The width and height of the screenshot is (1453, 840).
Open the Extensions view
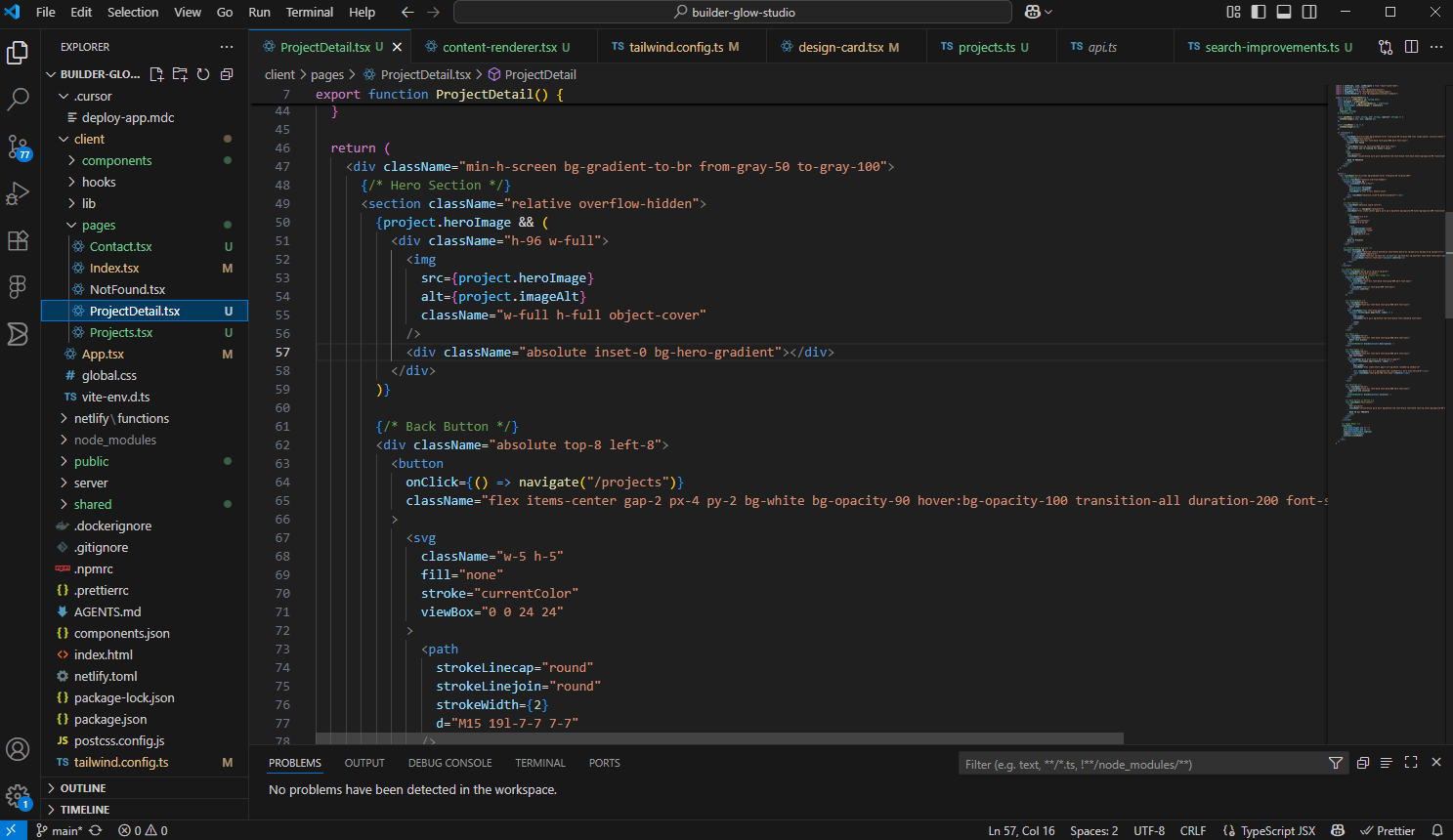coord(18,240)
